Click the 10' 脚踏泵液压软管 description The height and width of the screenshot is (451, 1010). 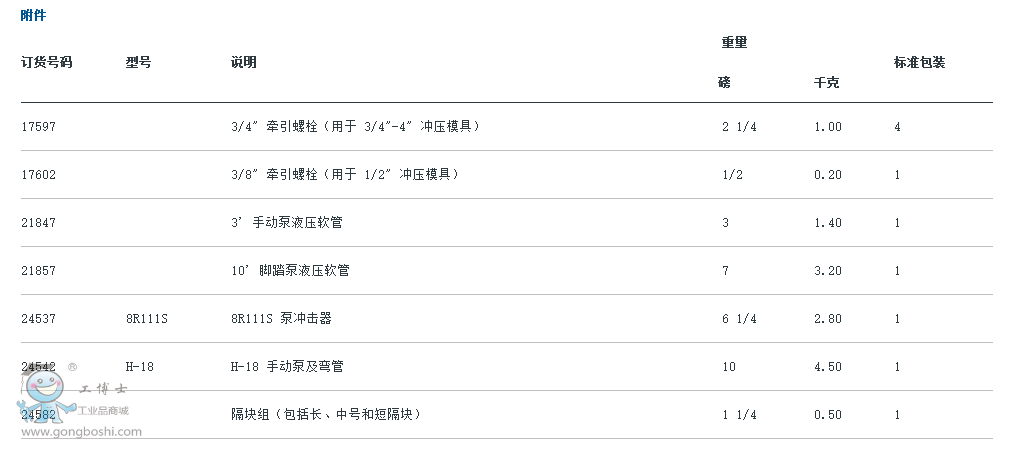[291, 271]
